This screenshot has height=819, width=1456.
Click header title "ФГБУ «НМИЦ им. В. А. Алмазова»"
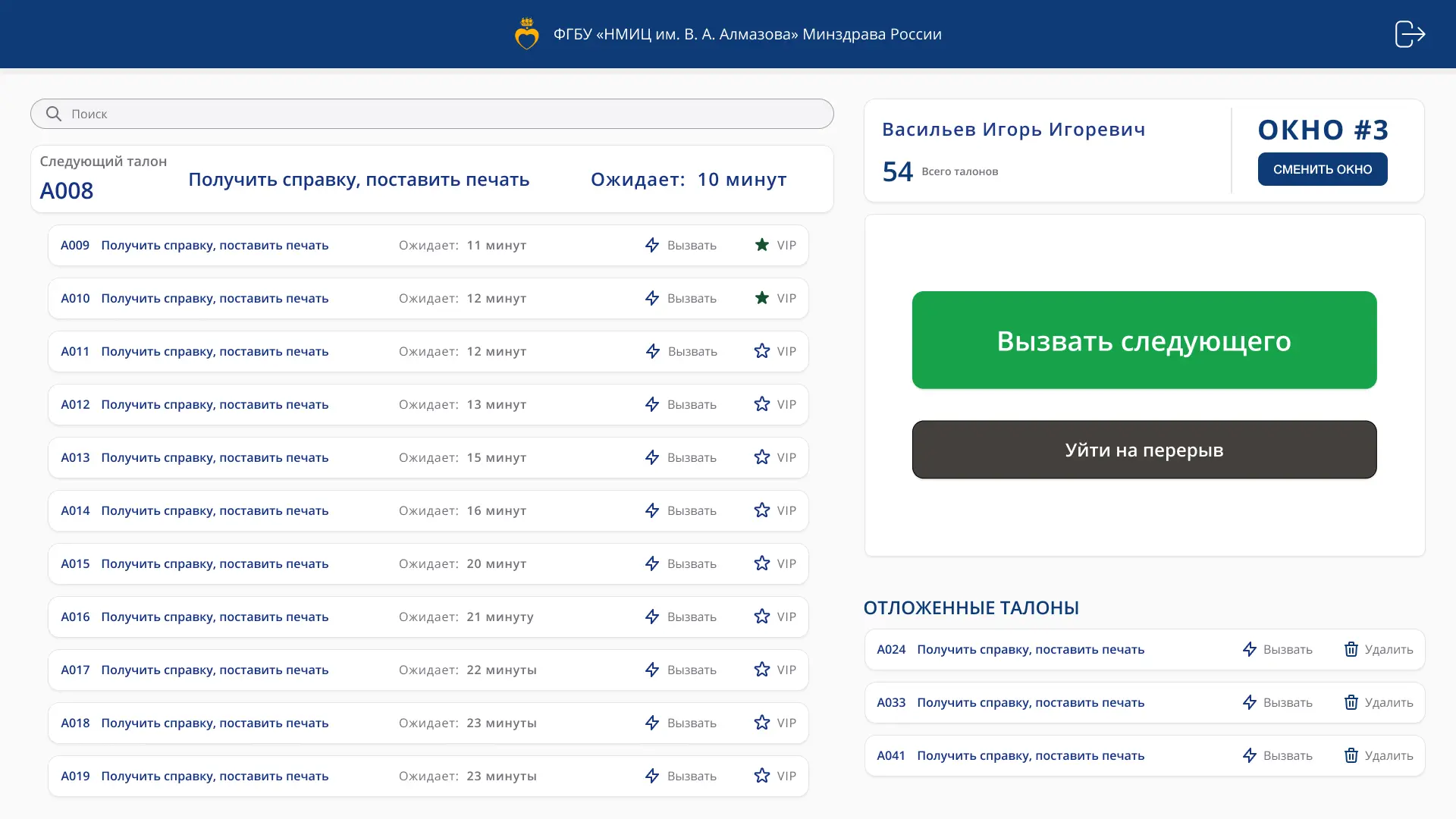pyautogui.click(x=676, y=34)
